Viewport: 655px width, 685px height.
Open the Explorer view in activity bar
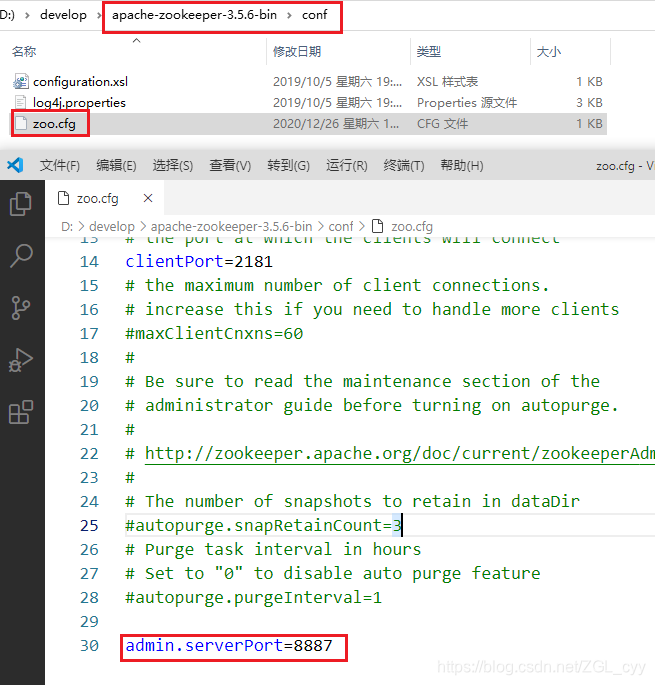[x=21, y=204]
